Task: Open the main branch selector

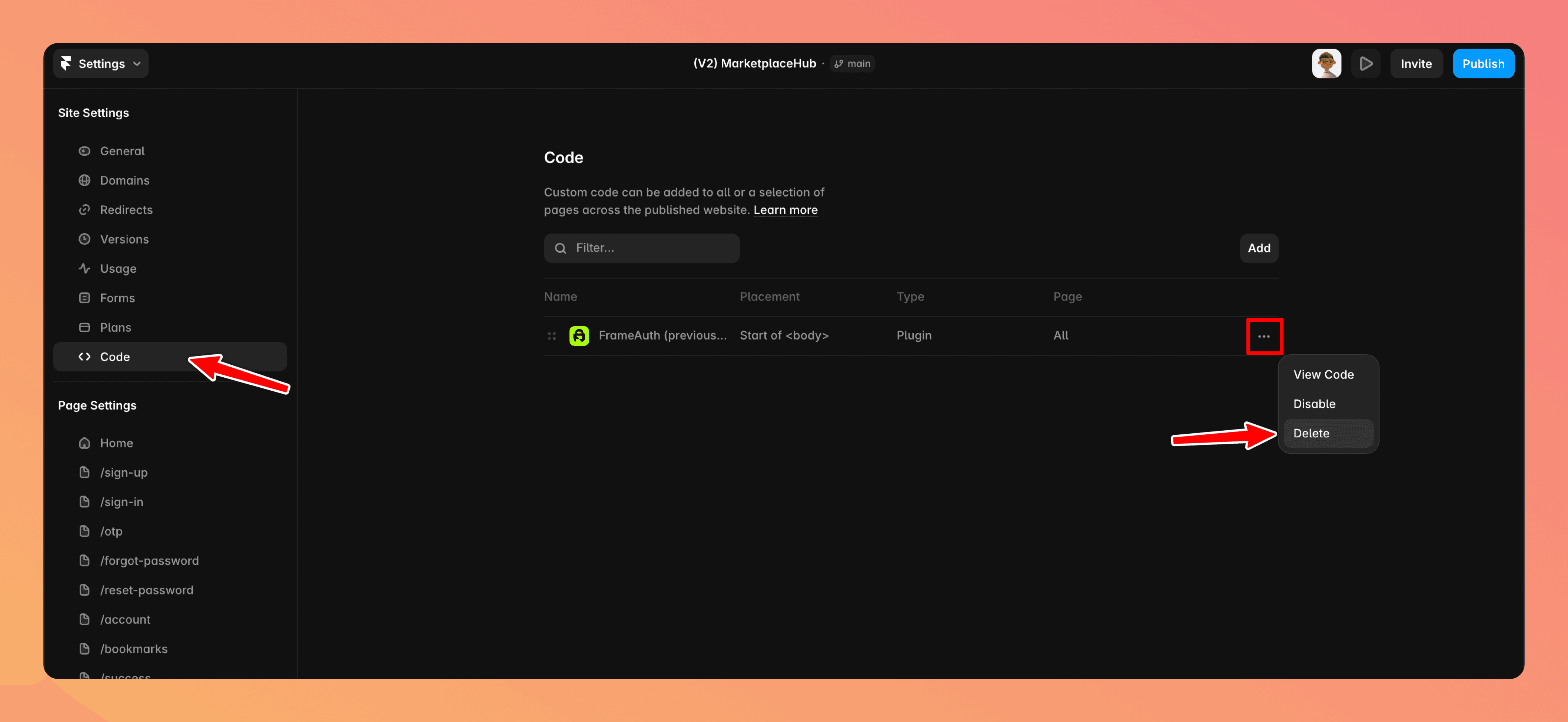Action: (x=852, y=63)
